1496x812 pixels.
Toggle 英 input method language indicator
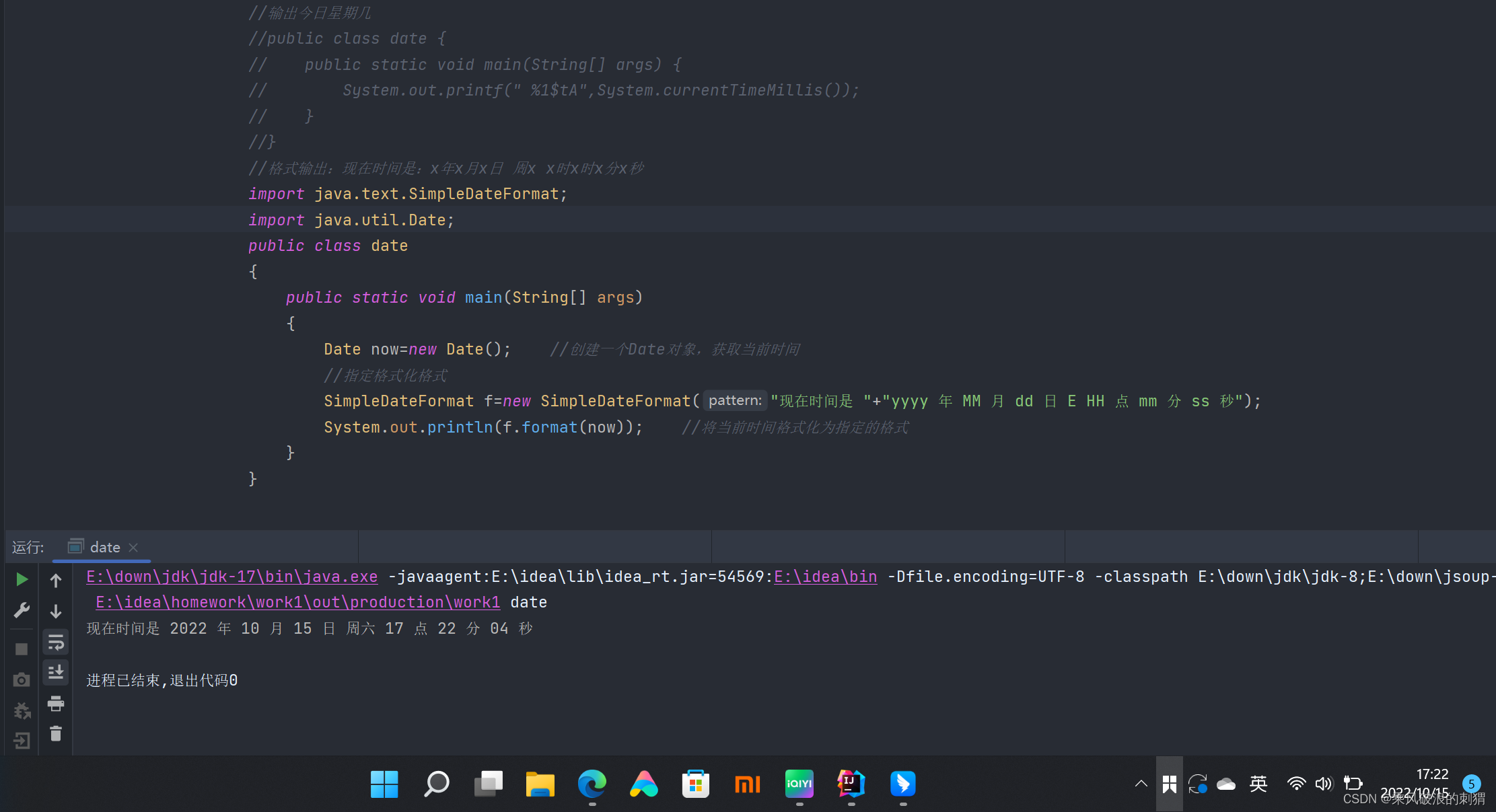coord(1258,784)
